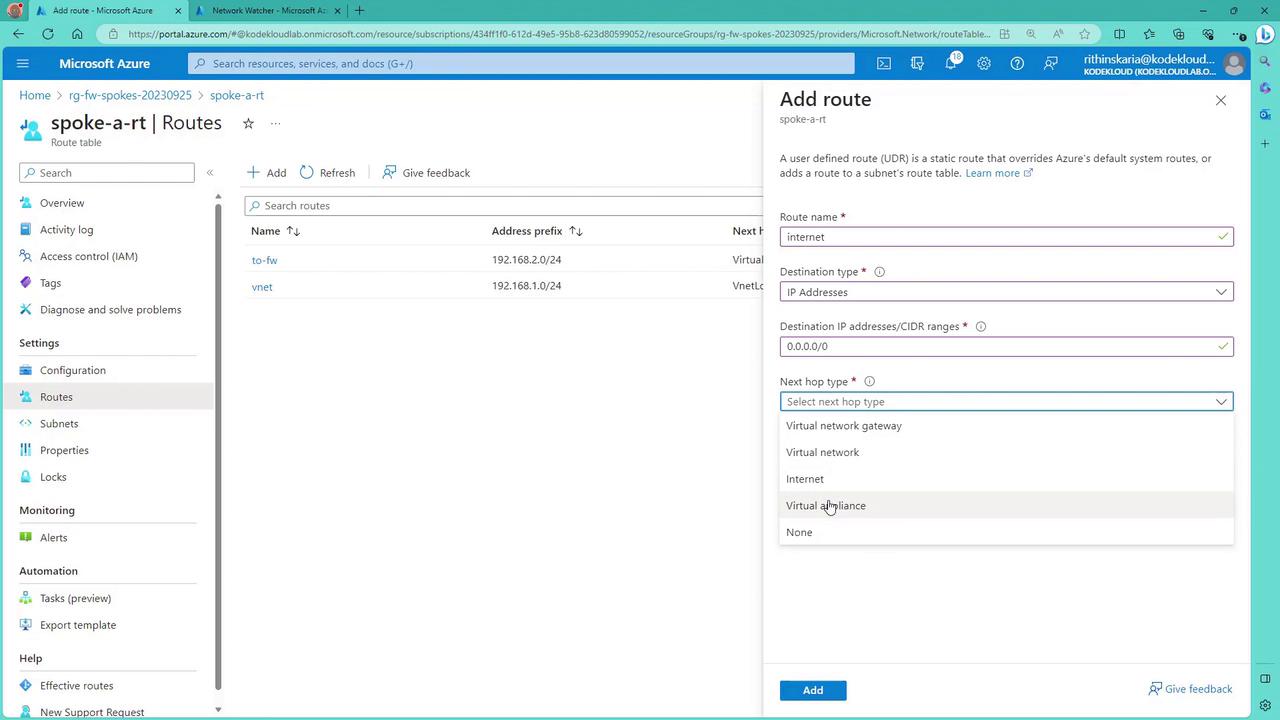Open the notifications bell icon

tap(951, 63)
